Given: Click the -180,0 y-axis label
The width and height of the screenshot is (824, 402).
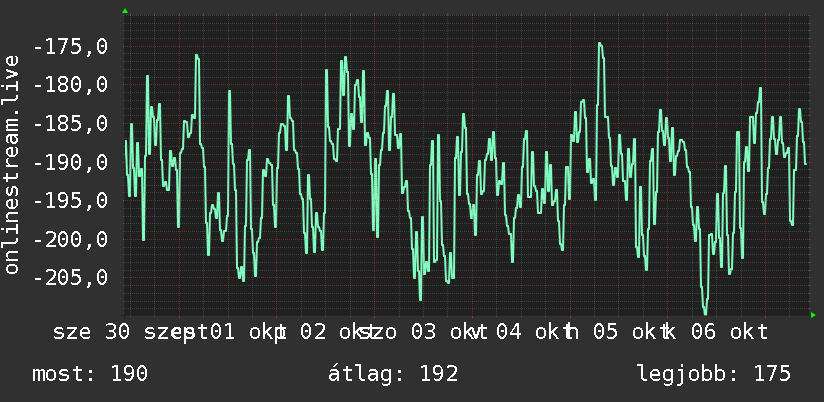Looking at the screenshot, I should 70,85.
